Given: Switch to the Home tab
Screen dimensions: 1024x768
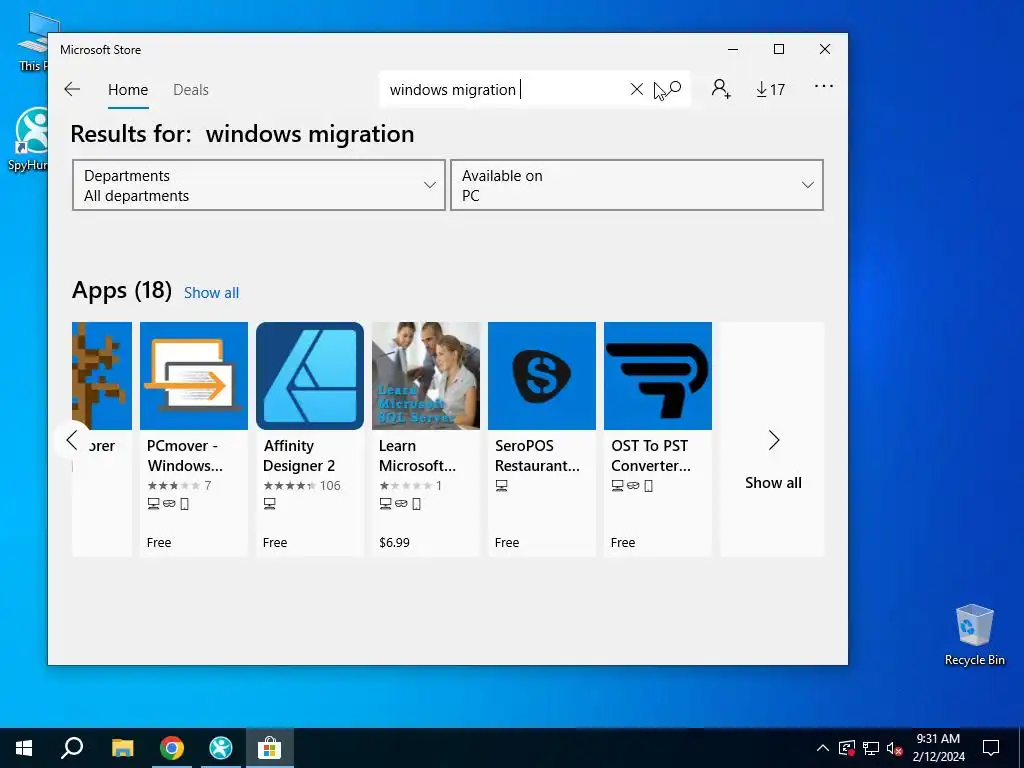Looking at the screenshot, I should (x=128, y=89).
